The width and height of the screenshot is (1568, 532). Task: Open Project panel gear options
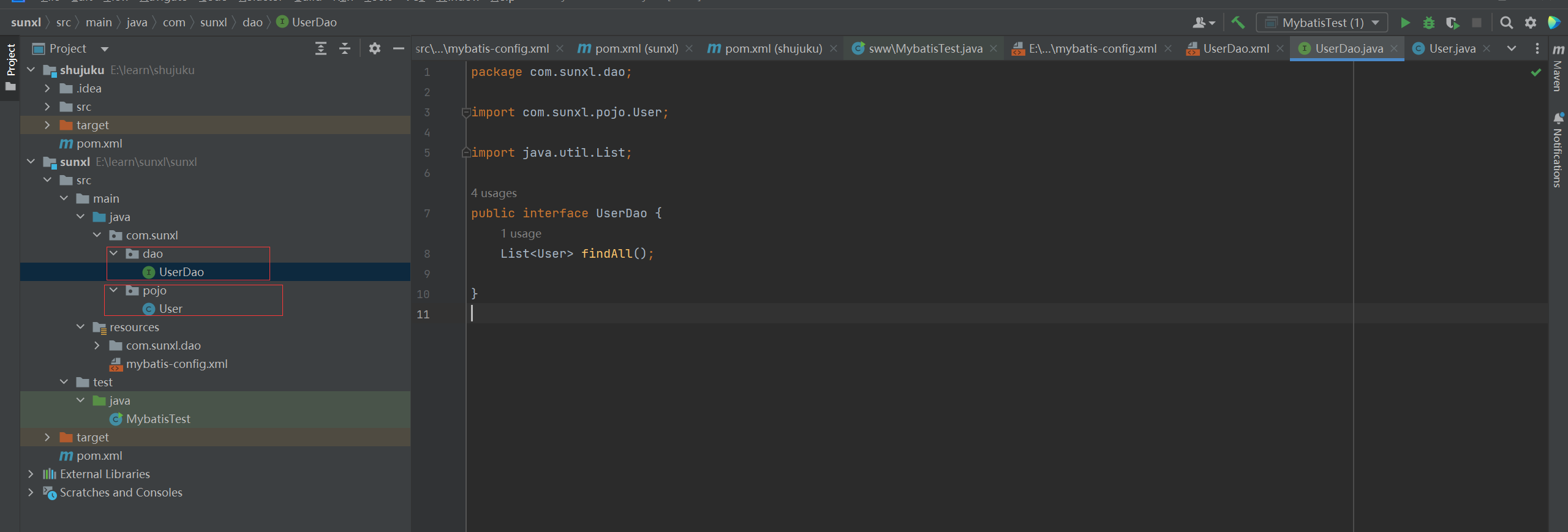375,48
